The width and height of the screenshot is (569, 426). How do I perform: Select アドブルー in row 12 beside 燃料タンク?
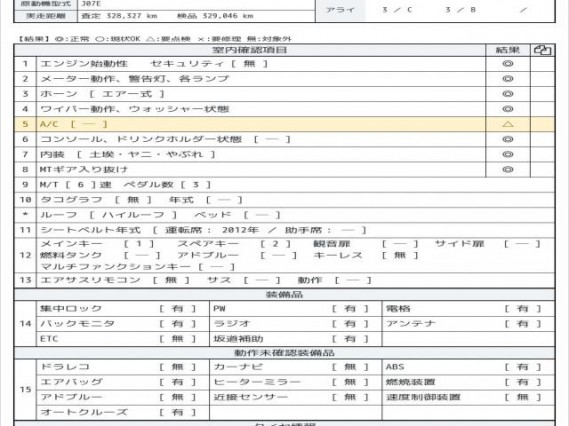point(237,255)
